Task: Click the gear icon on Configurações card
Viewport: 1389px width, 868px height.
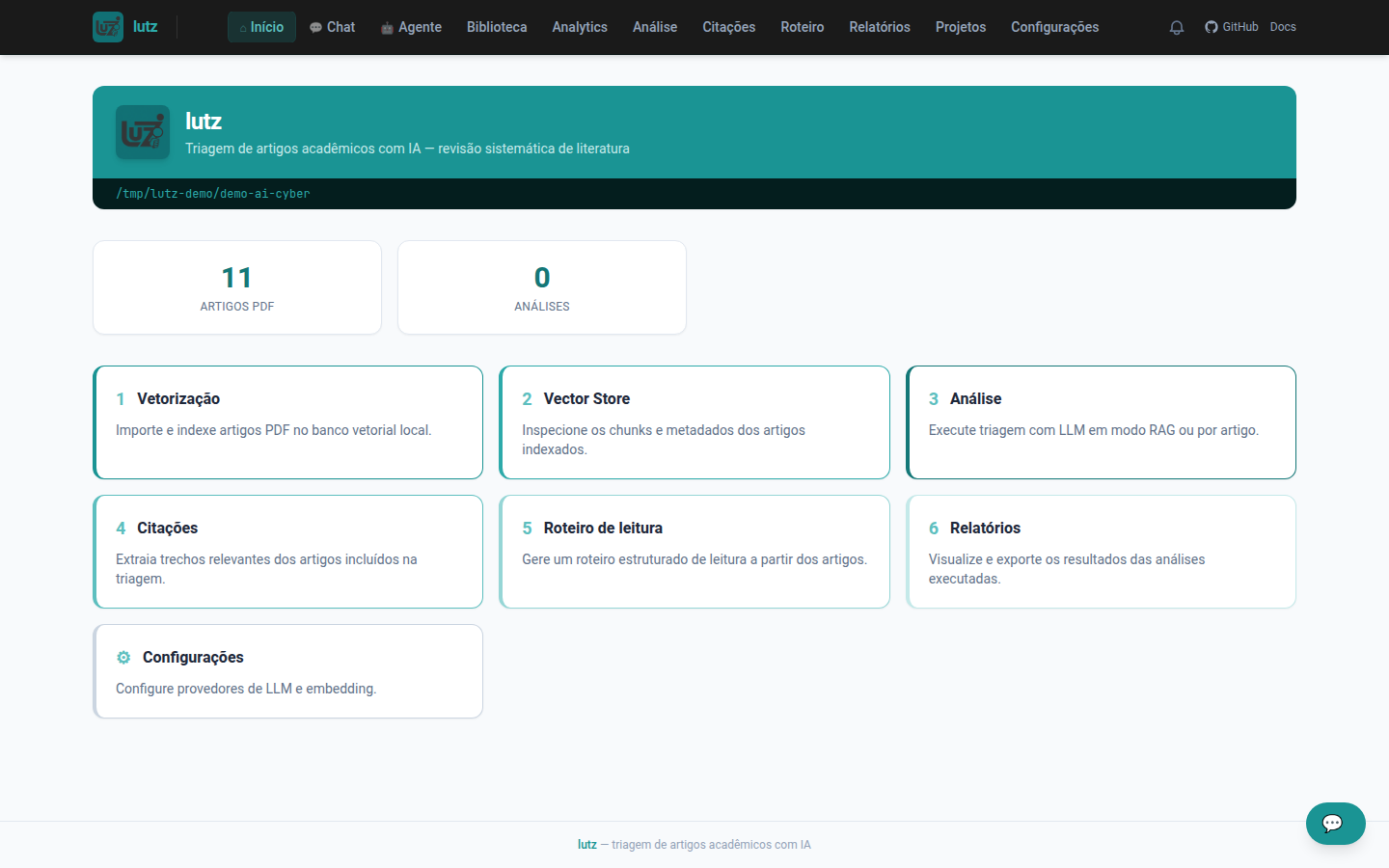Action: pyautogui.click(x=123, y=658)
